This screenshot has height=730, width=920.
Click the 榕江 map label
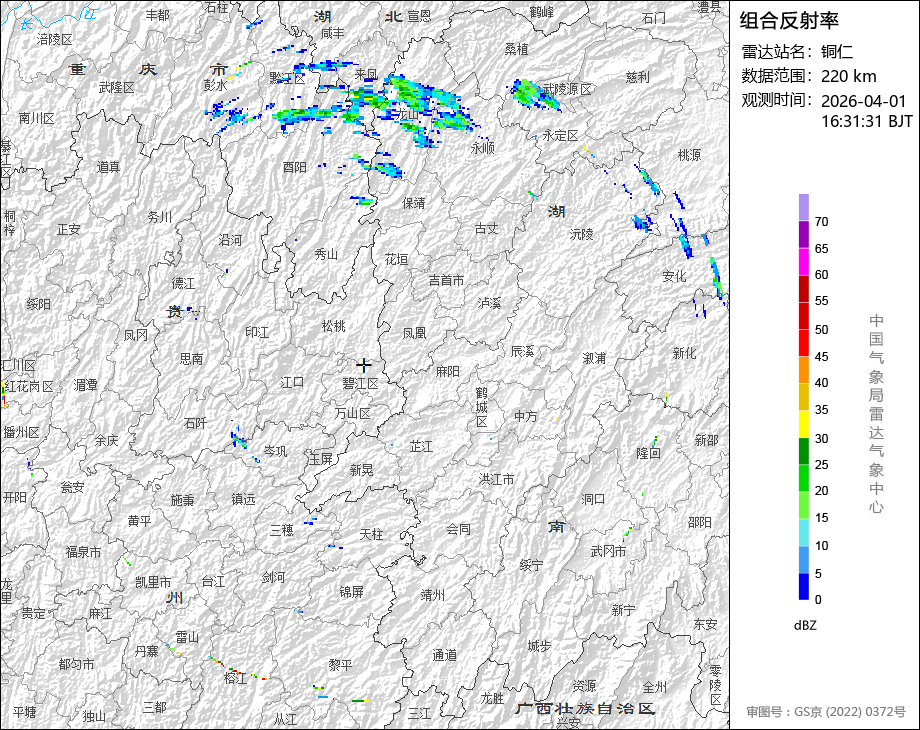[235, 678]
